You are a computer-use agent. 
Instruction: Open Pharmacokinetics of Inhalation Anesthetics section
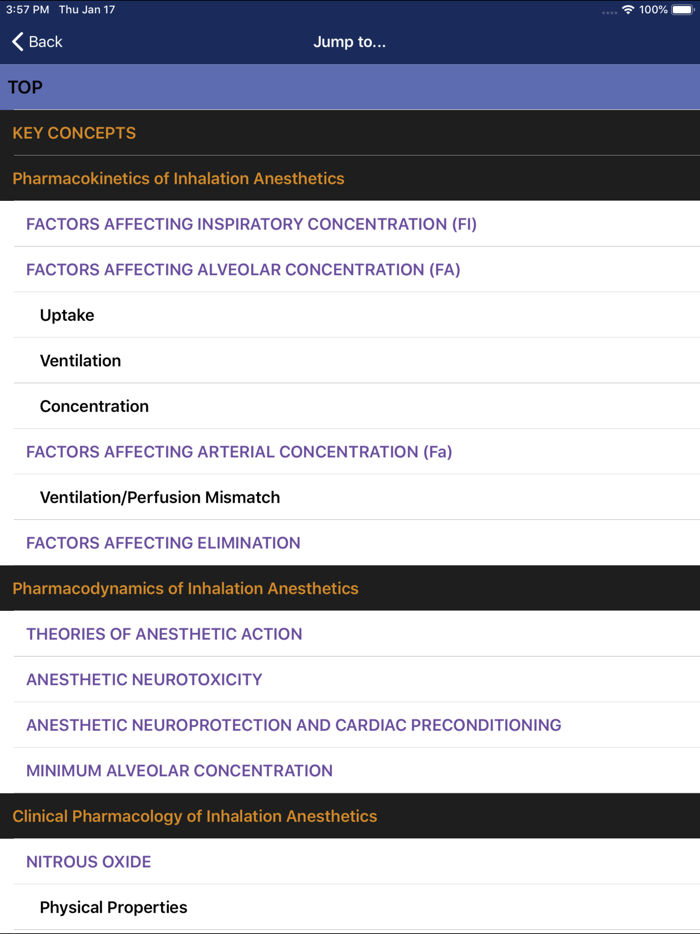350,178
